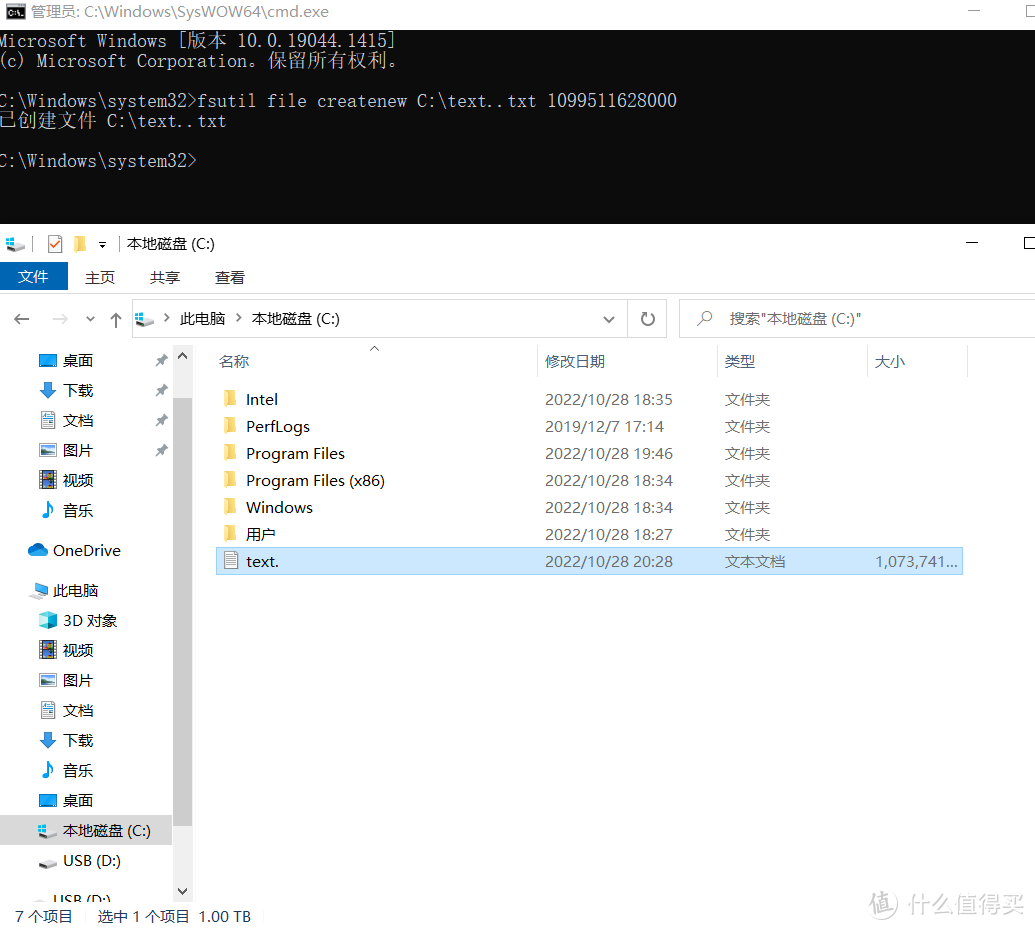Switch to the 查看 ribbon tab

(x=229, y=277)
